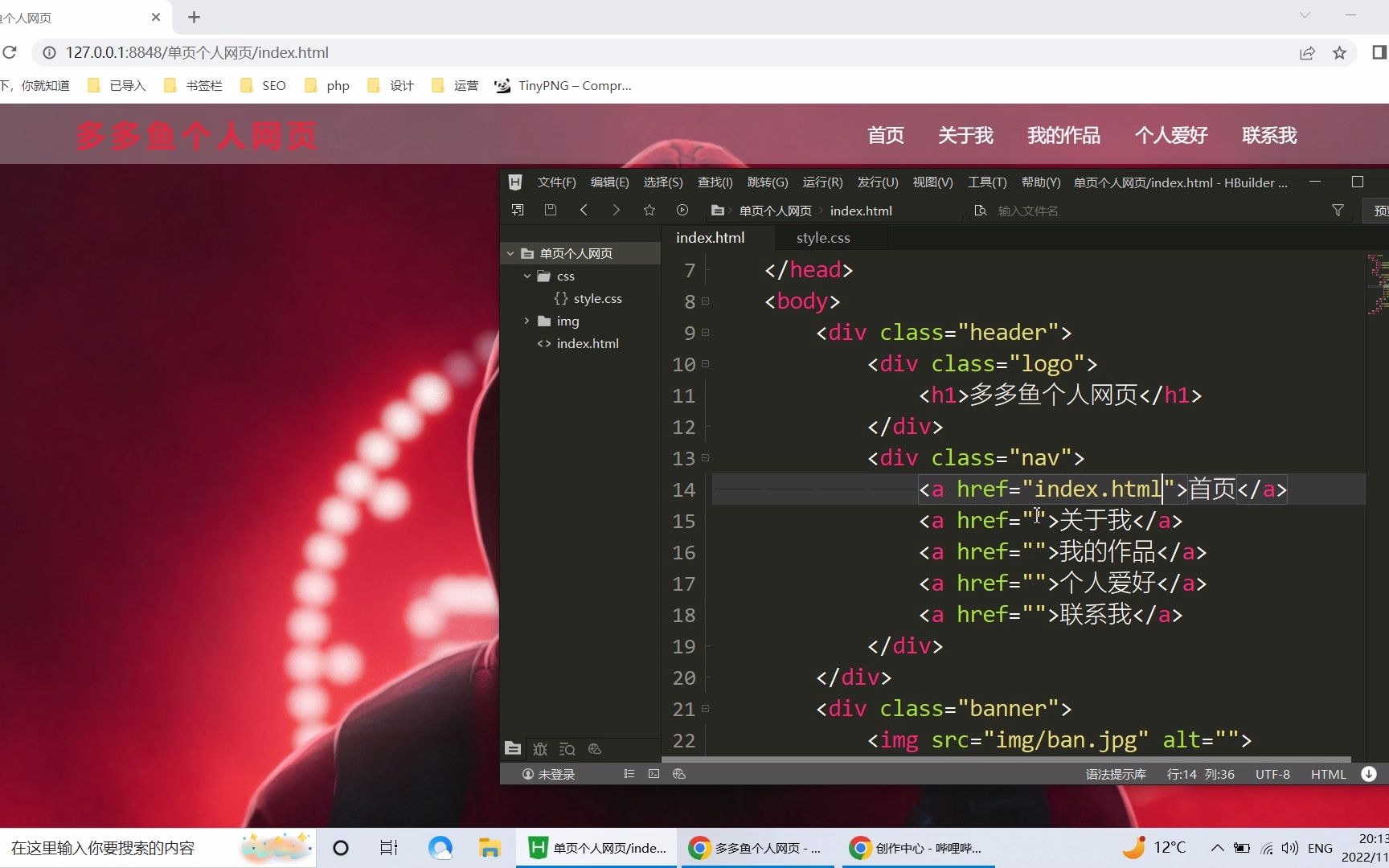Image resolution: width=1389 pixels, height=868 pixels.
Task: Click 首页 link in webpage navigation
Action: click(886, 135)
